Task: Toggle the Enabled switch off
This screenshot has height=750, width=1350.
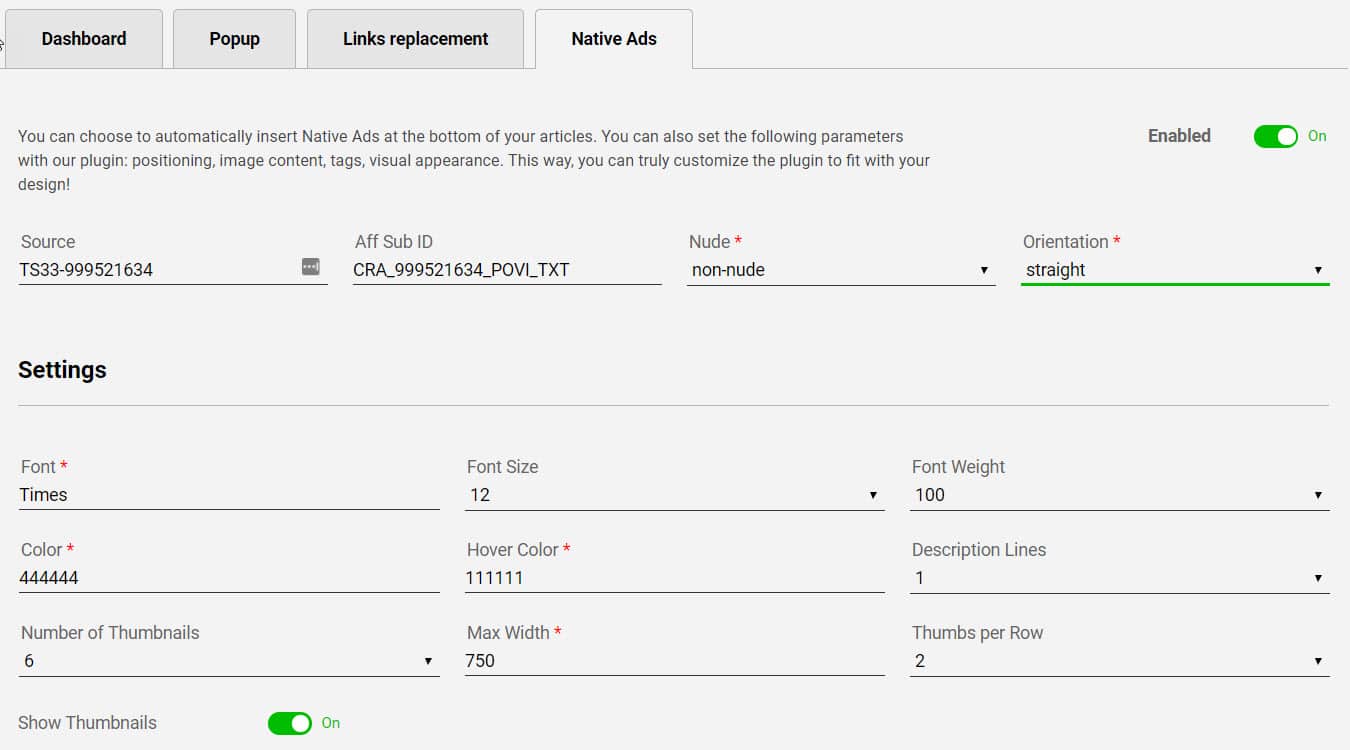Action: 1275,136
